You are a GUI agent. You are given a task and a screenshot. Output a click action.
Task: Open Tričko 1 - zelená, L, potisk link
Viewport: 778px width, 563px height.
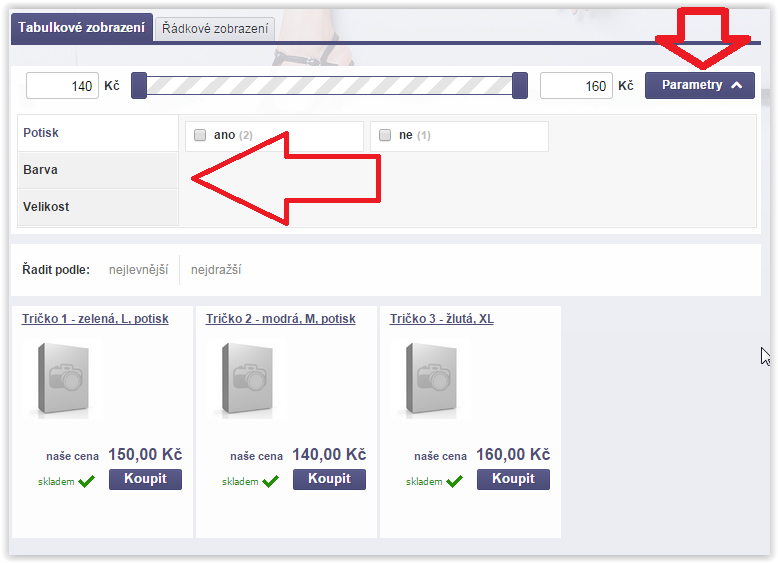[95, 318]
